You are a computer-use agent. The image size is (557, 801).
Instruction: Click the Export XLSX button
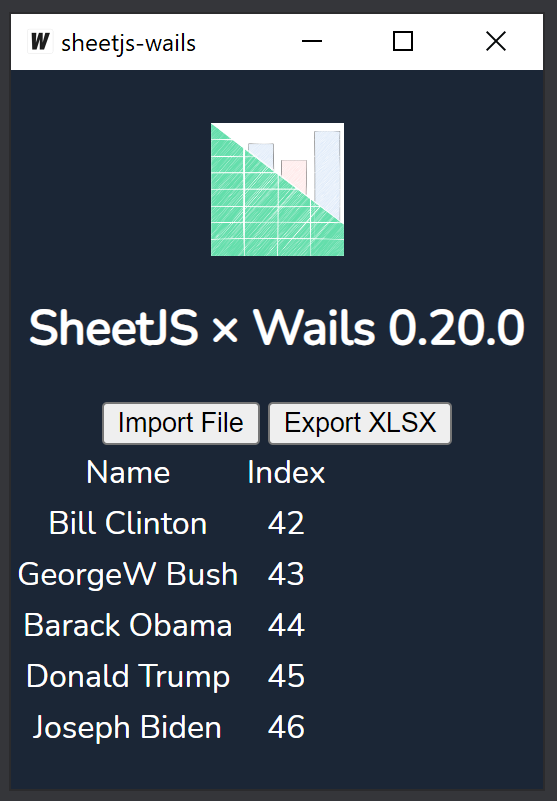(x=360, y=423)
